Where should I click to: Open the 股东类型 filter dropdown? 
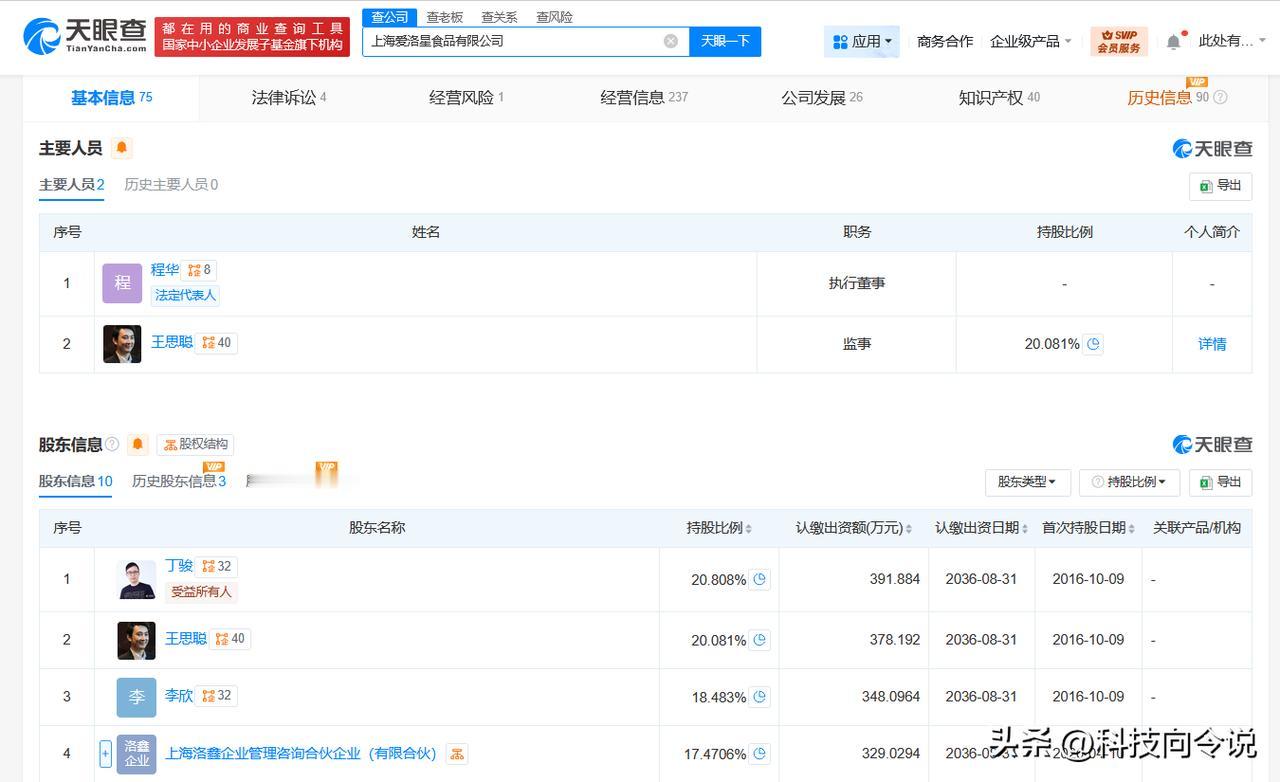tap(1027, 482)
